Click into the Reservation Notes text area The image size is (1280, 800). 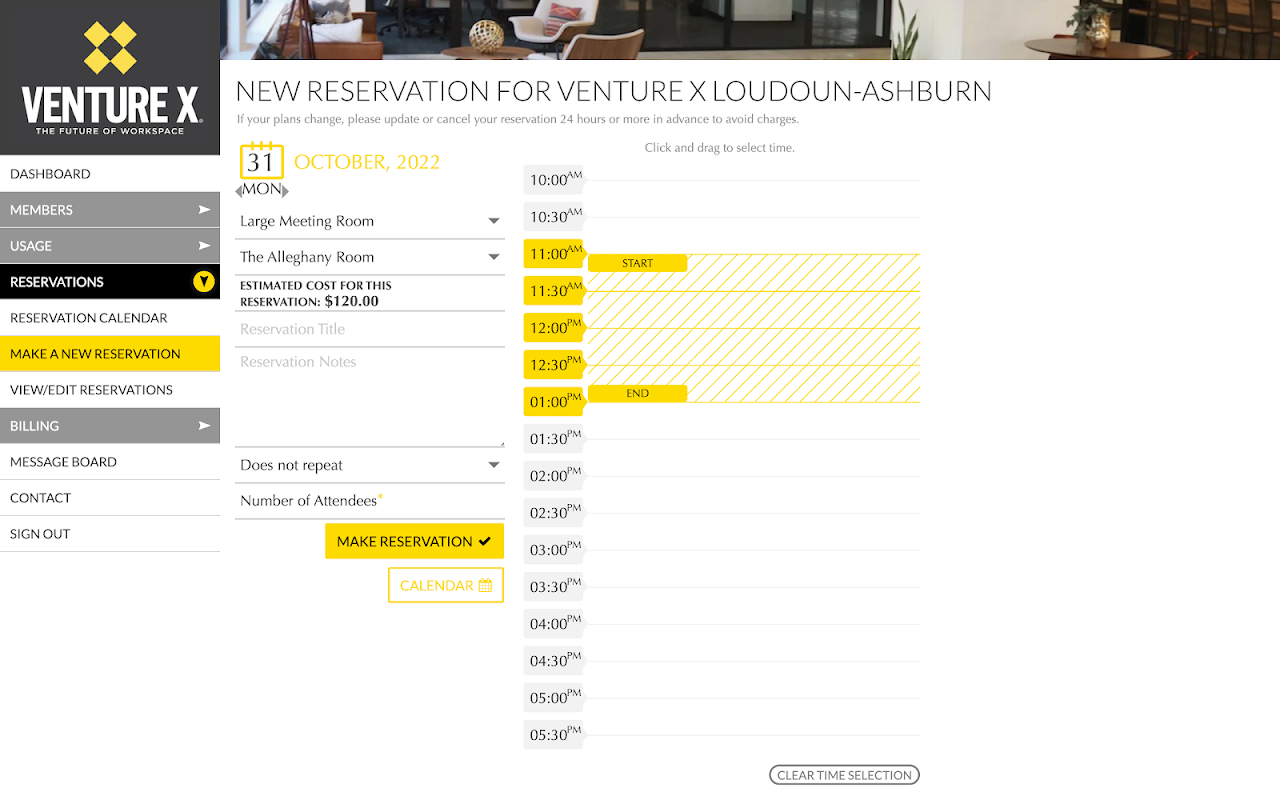tap(370, 397)
